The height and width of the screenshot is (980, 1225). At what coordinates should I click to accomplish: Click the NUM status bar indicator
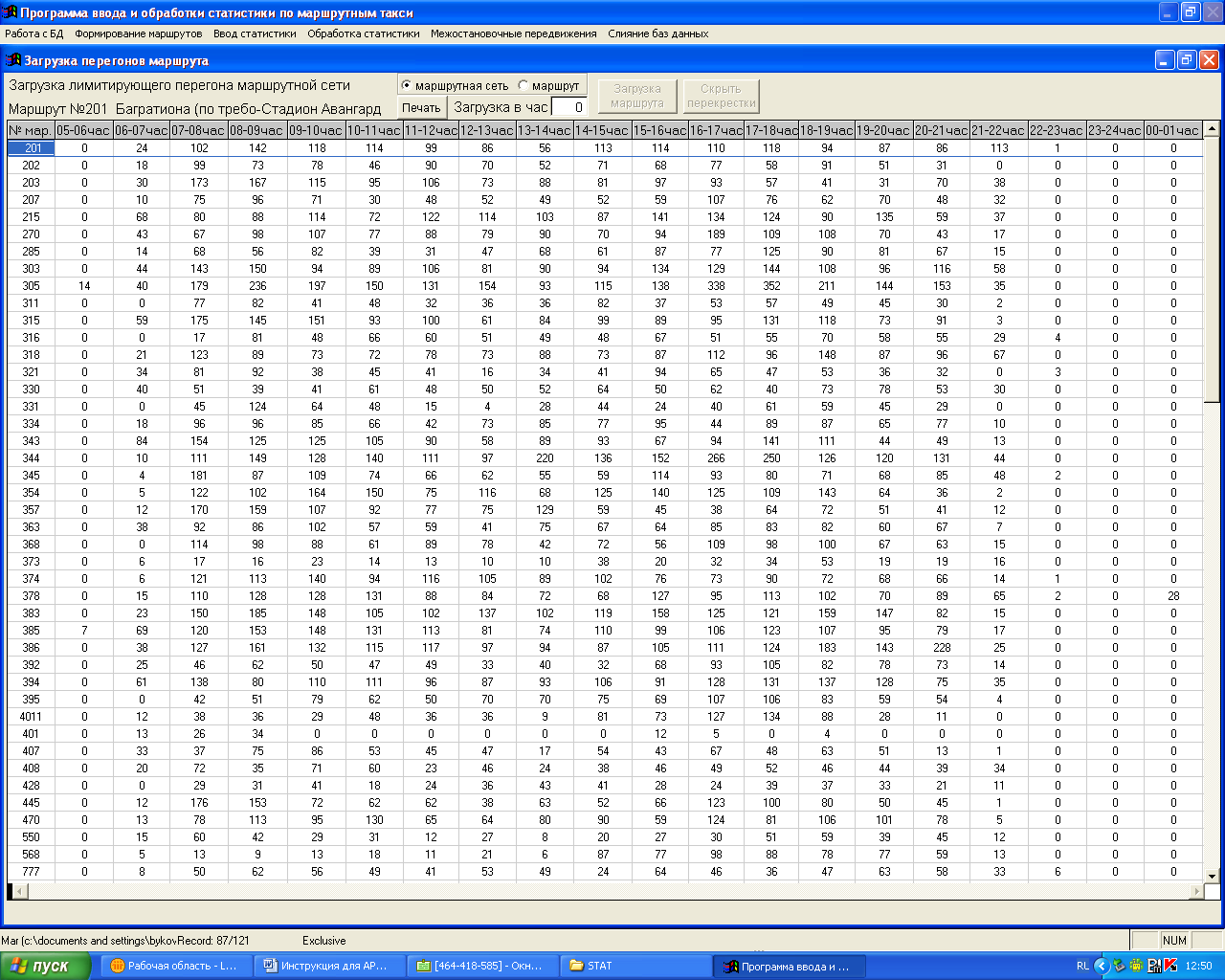tap(1175, 941)
